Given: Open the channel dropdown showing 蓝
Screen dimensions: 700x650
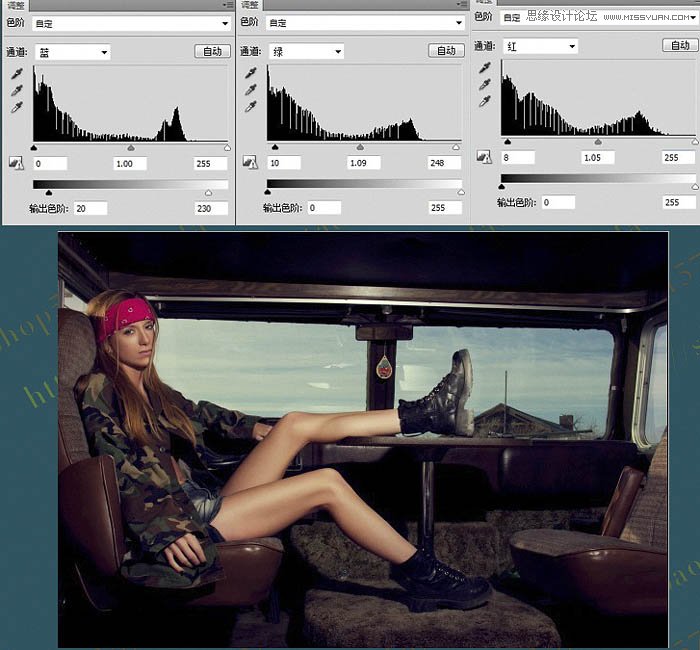Looking at the screenshot, I should (x=72, y=52).
